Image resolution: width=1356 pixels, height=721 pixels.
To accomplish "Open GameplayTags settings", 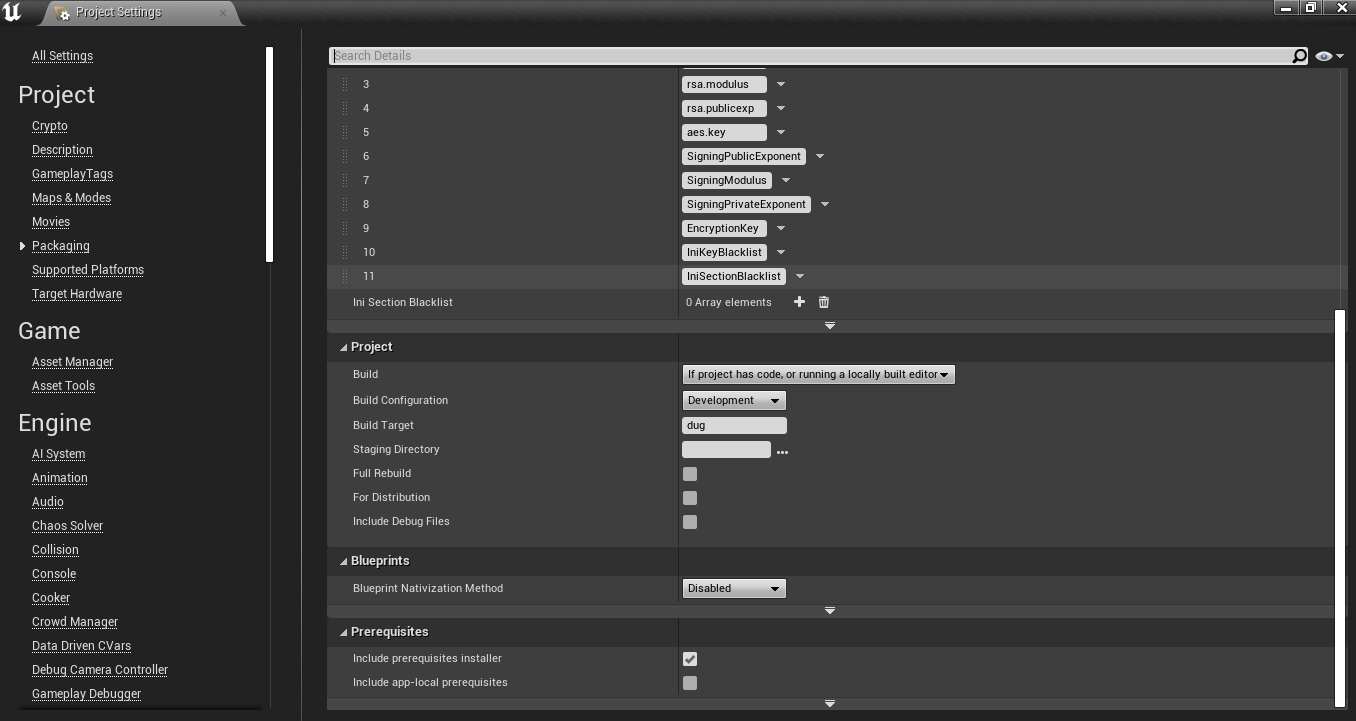I will [x=72, y=174].
